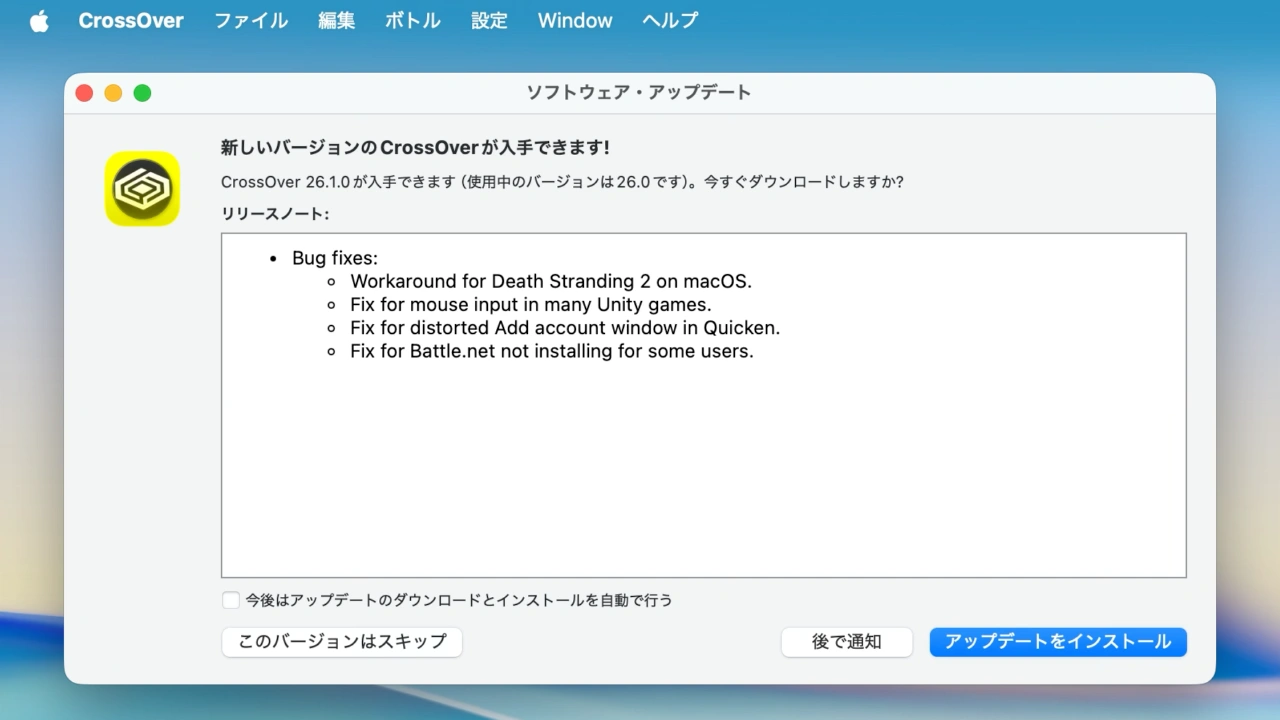The image size is (1280, 720).
Task: Minimize the update dialog with yellow button
Action: click(x=113, y=93)
